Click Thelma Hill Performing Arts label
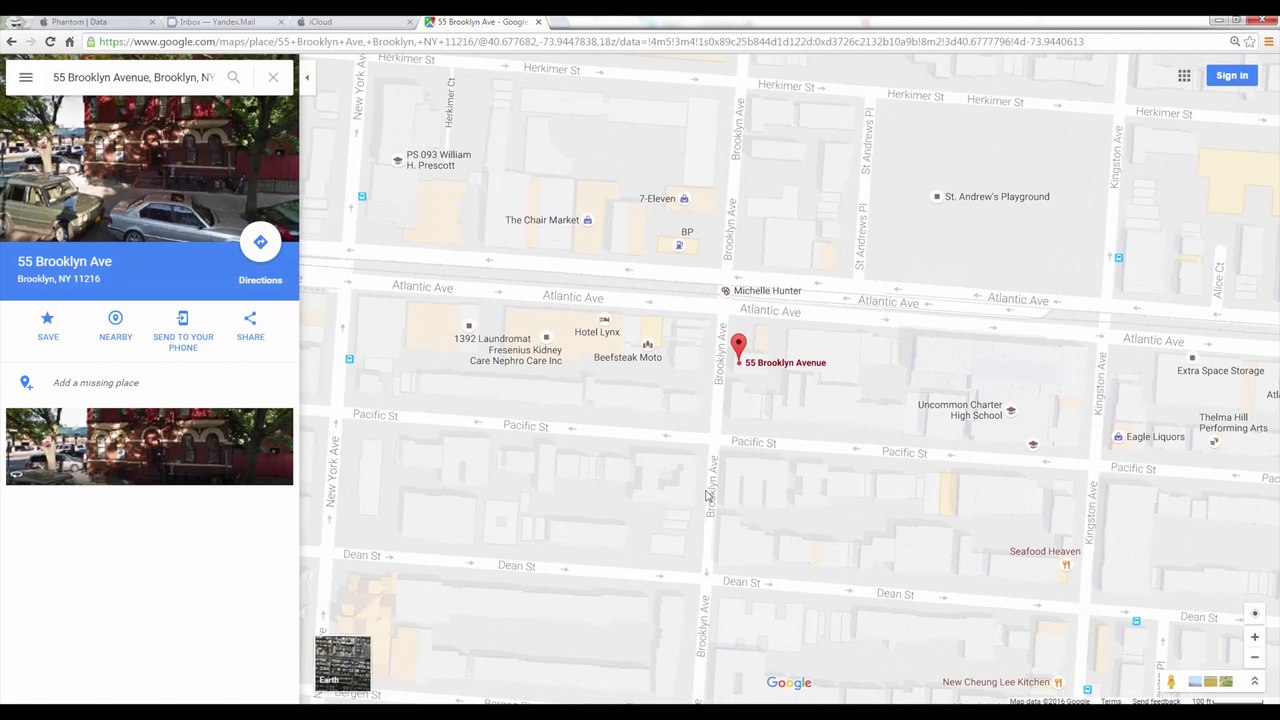This screenshot has width=1280, height=720. (1233, 423)
